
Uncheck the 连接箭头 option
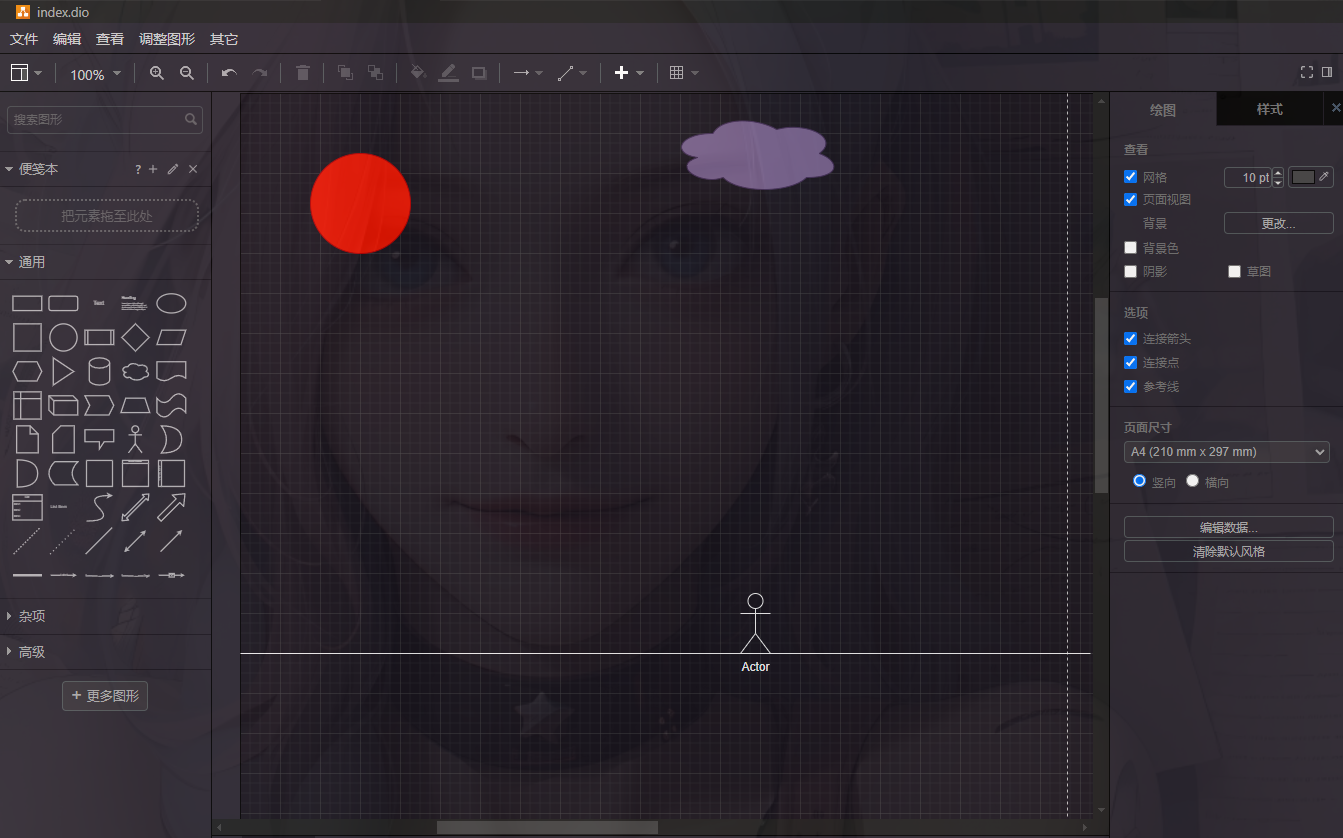[x=1130, y=338]
